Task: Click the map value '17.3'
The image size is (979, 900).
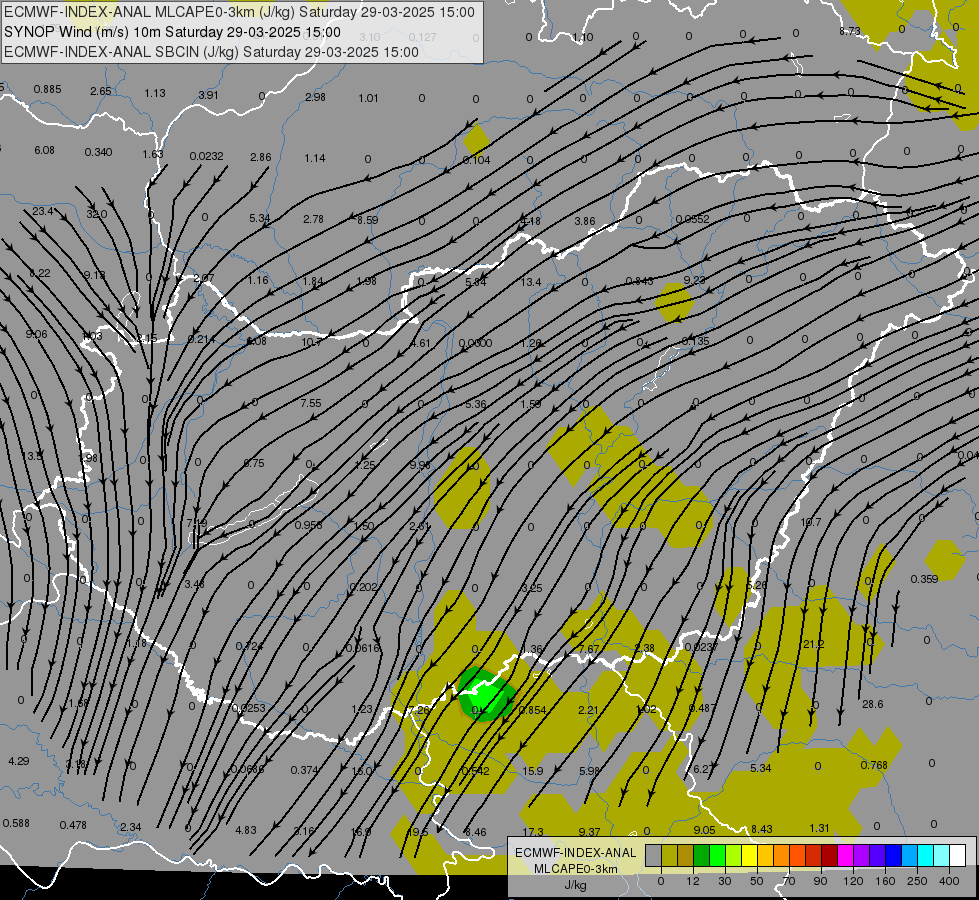Action: pos(533,832)
